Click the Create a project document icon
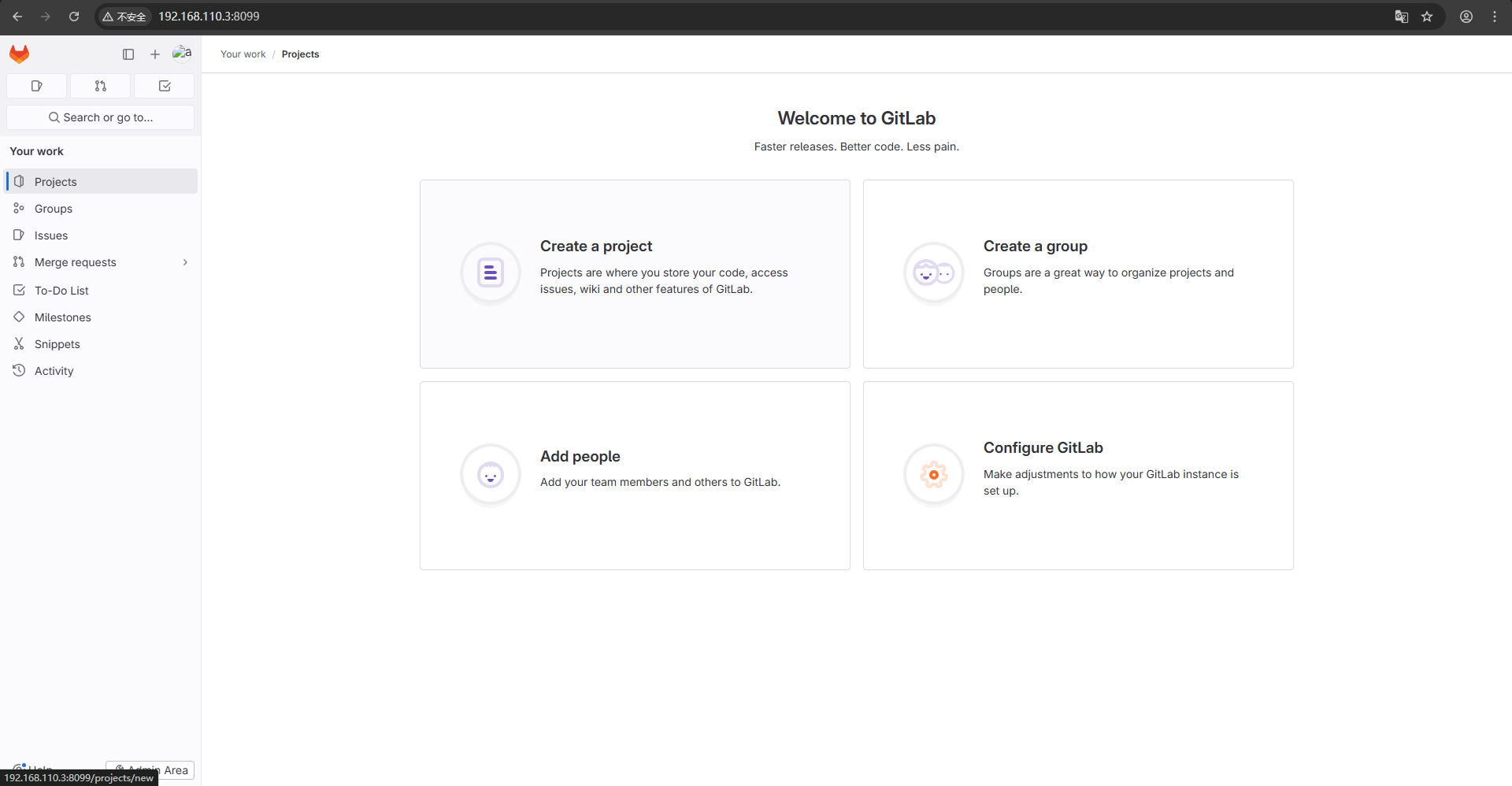1512x786 pixels. click(490, 273)
